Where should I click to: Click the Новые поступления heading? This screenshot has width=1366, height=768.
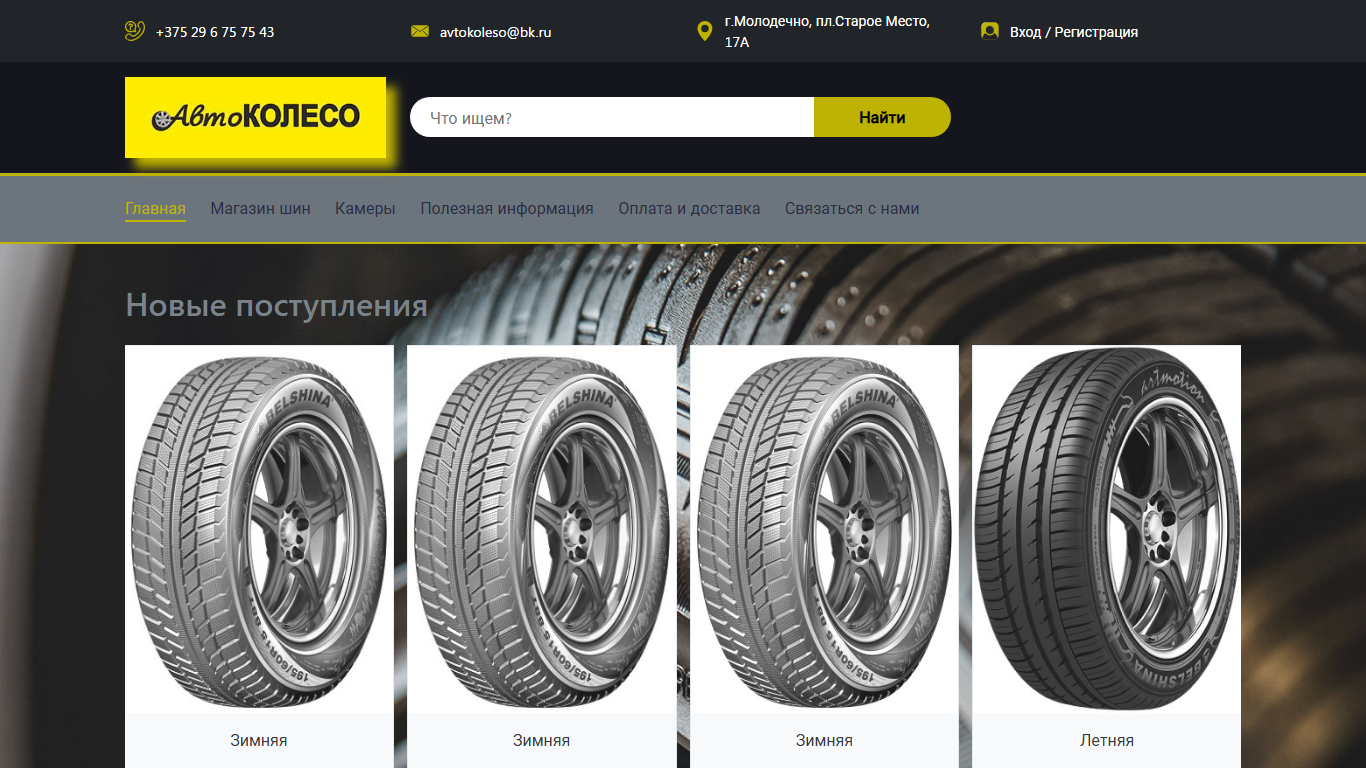point(276,305)
